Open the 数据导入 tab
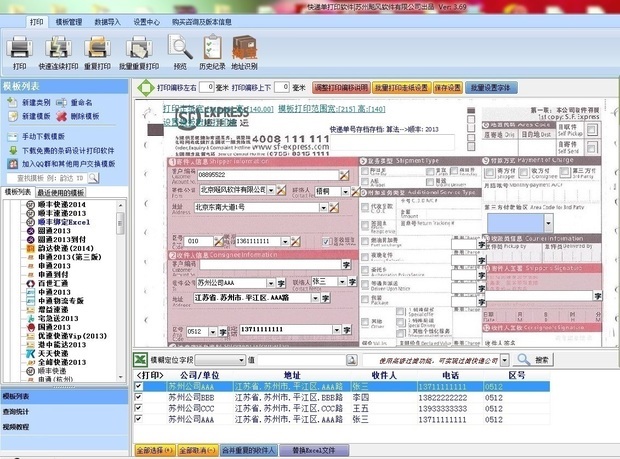The width and height of the screenshot is (620, 459). tap(107, 20)
